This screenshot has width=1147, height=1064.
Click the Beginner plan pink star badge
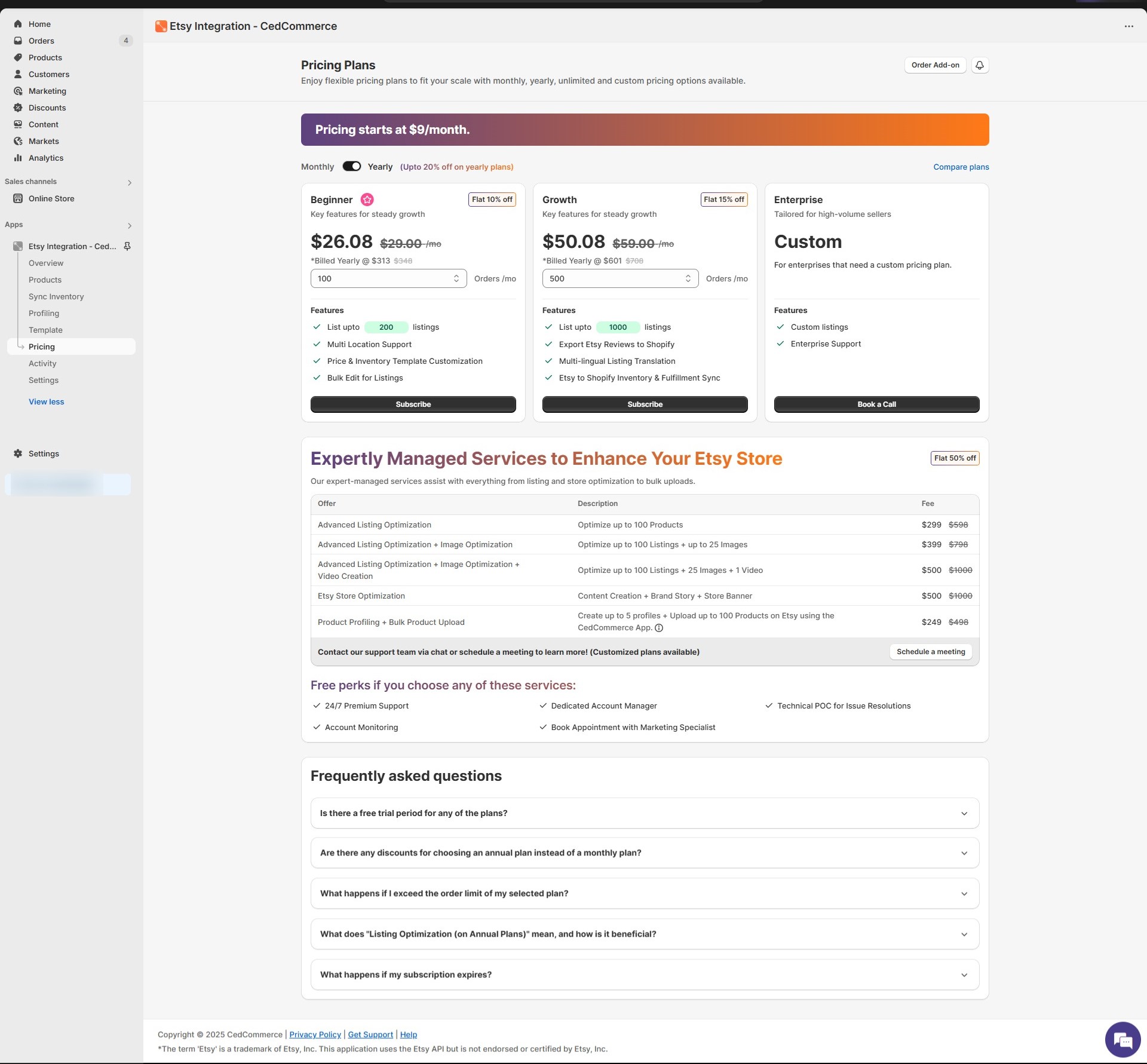(x=367, y=200)
